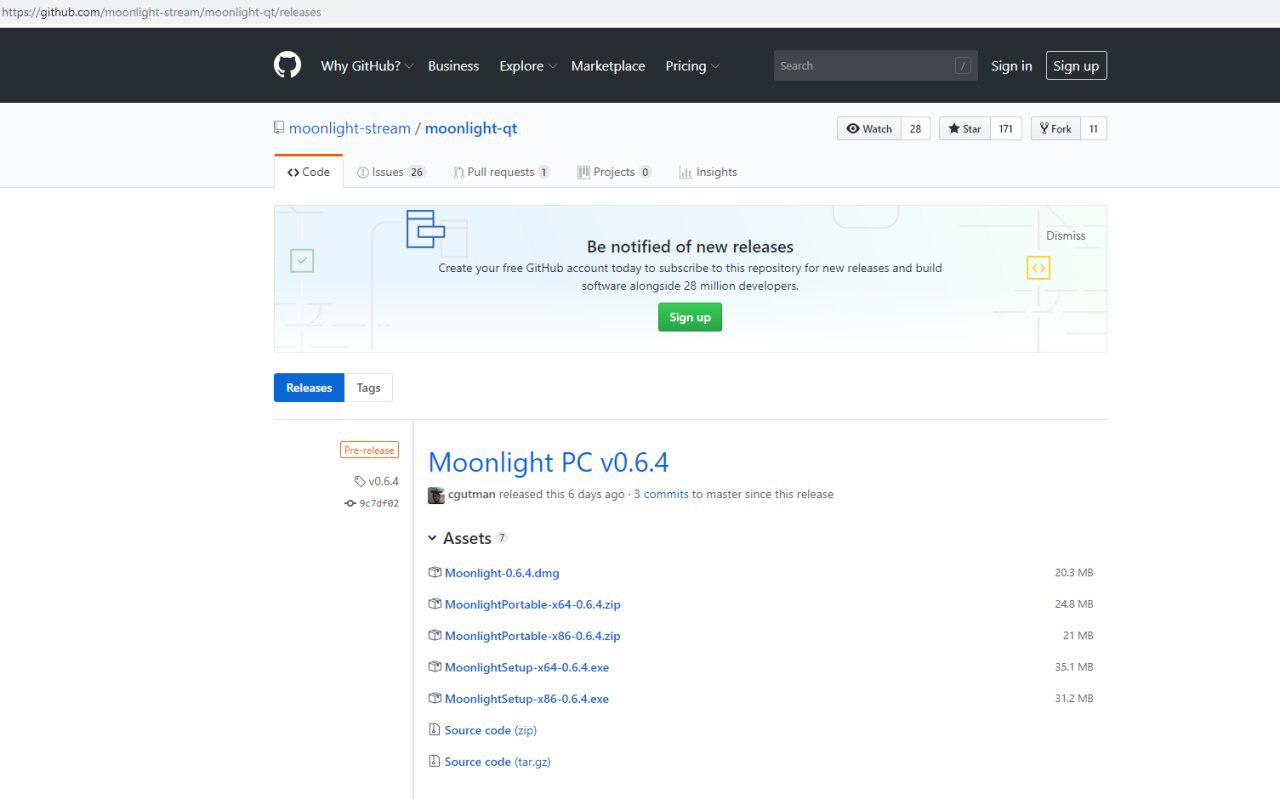This screenshot has height=799, width=1280.
Task: Download Source code (tar.gz)
Action: [498, 762]
